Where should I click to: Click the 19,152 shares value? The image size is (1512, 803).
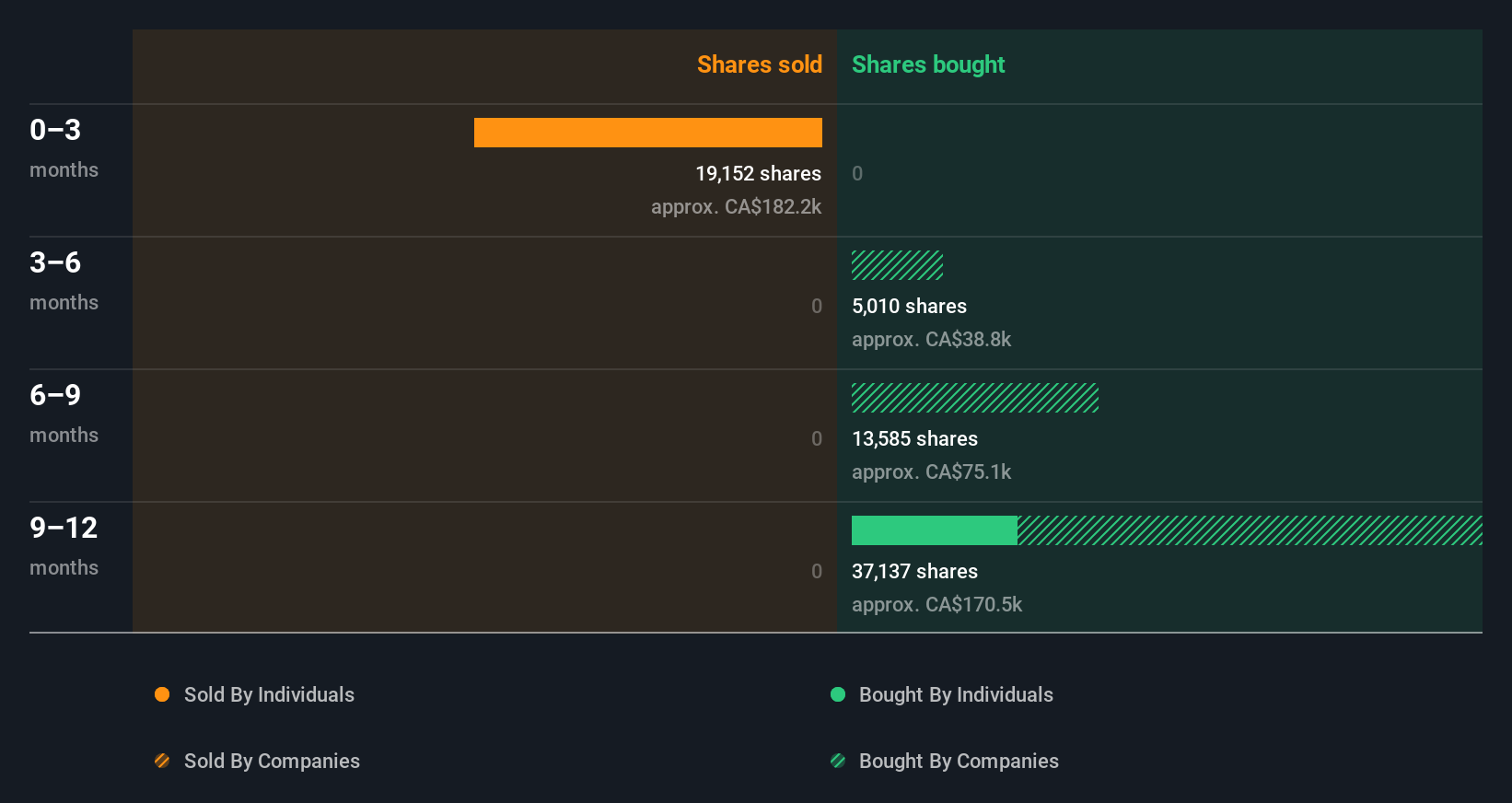[758, 173]
